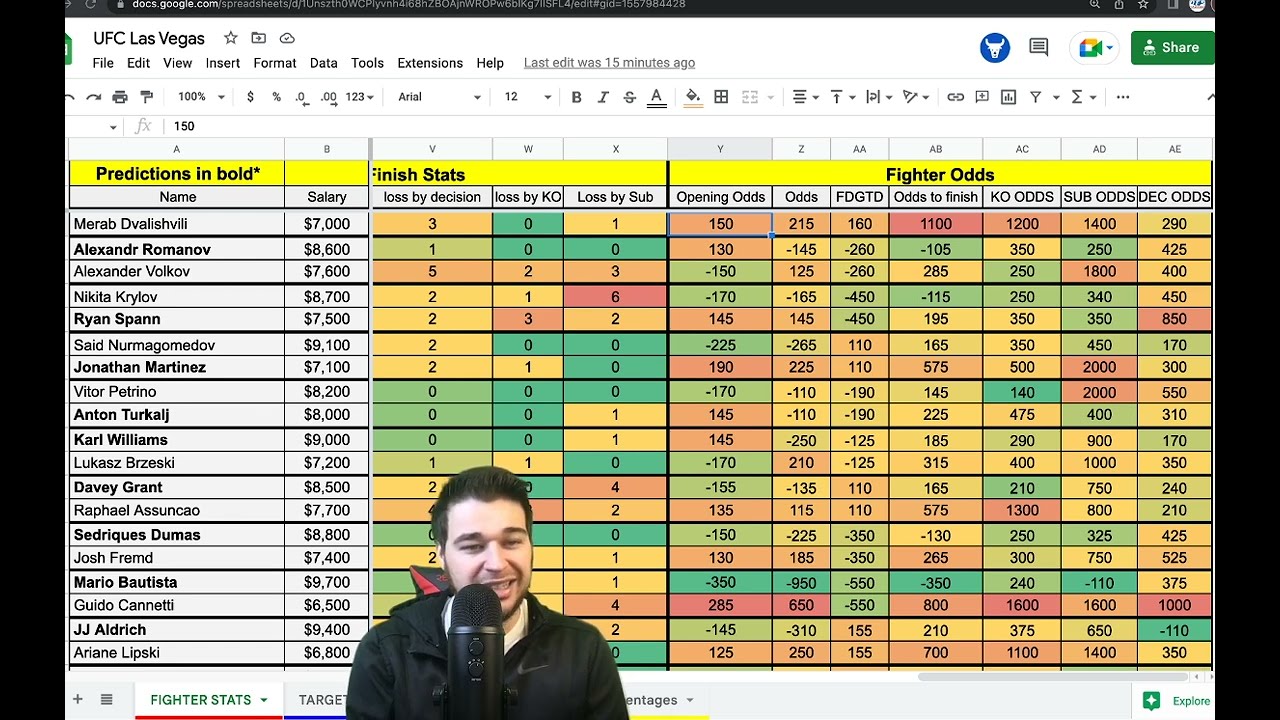1280x720 pixels.
Task: Open the vertical align dropdown
Action: 842,97
